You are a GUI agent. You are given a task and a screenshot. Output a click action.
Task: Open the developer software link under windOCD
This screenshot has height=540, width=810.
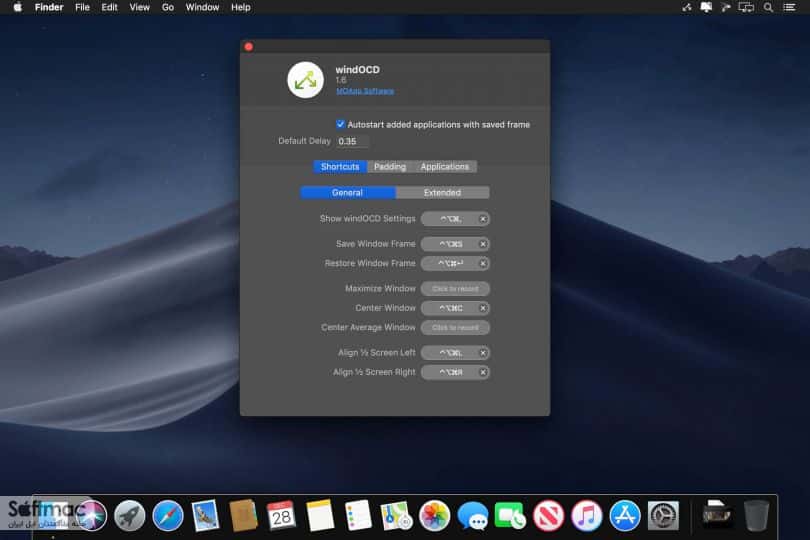click(x=365, y=91)
